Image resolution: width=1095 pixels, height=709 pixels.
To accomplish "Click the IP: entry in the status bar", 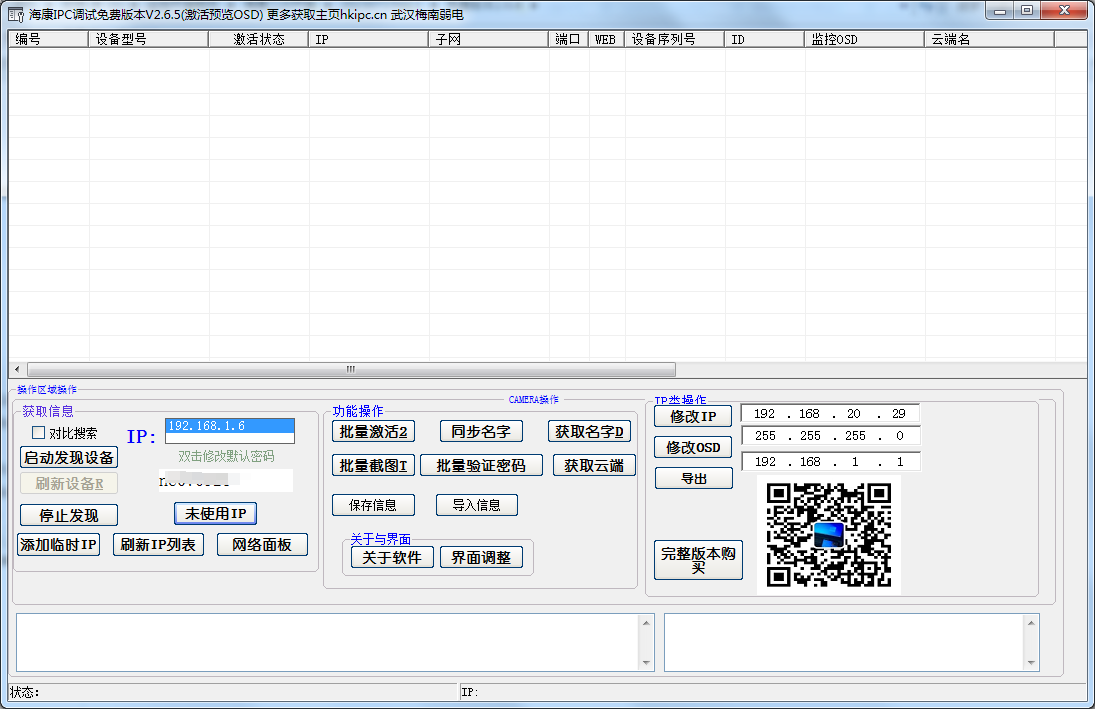I will (x=469, y=692).
